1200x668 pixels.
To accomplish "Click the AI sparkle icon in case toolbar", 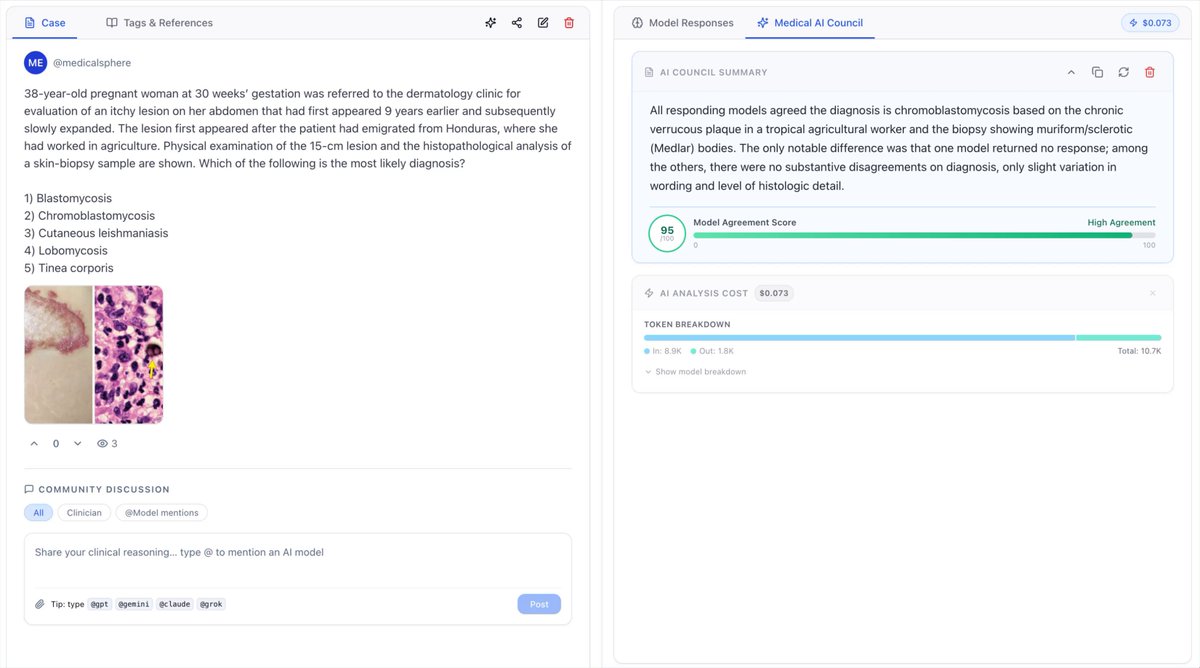I will pos(490,23).
